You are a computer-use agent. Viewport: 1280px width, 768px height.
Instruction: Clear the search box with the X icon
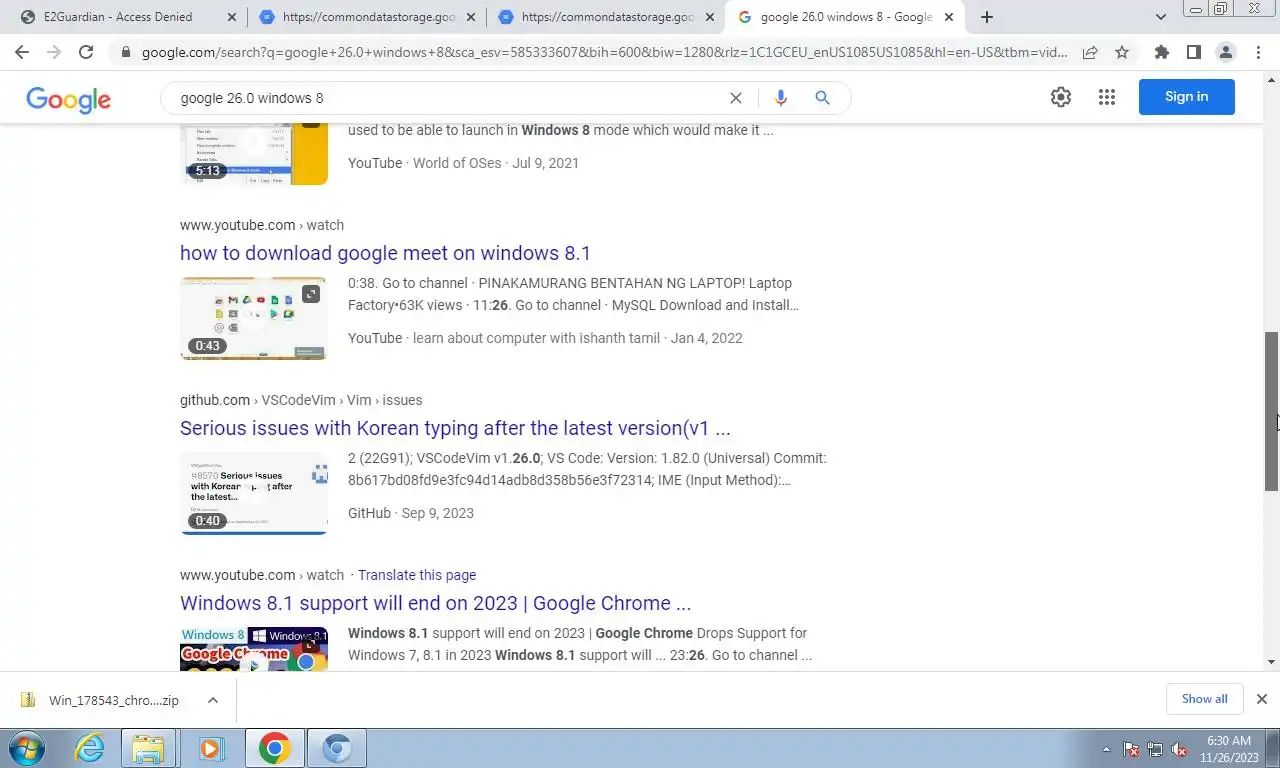(x=735, y=98)
